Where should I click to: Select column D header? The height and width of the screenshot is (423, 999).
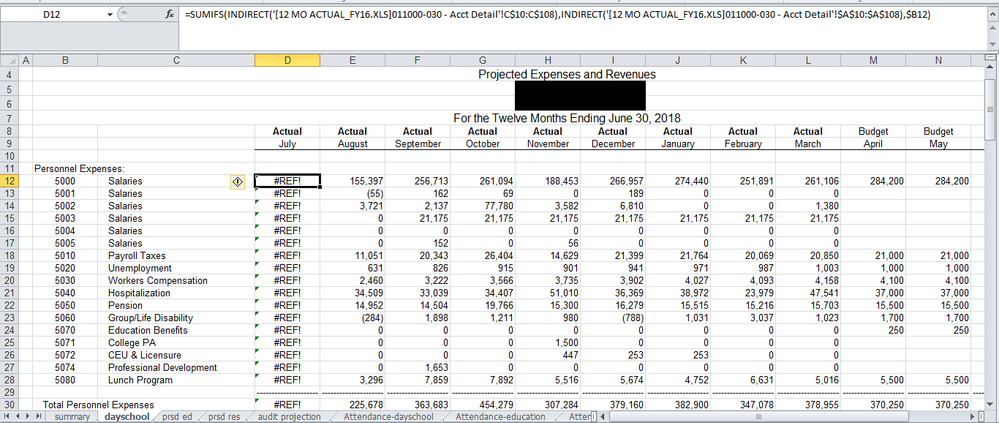pyautogui.click(x=287, y=61)
